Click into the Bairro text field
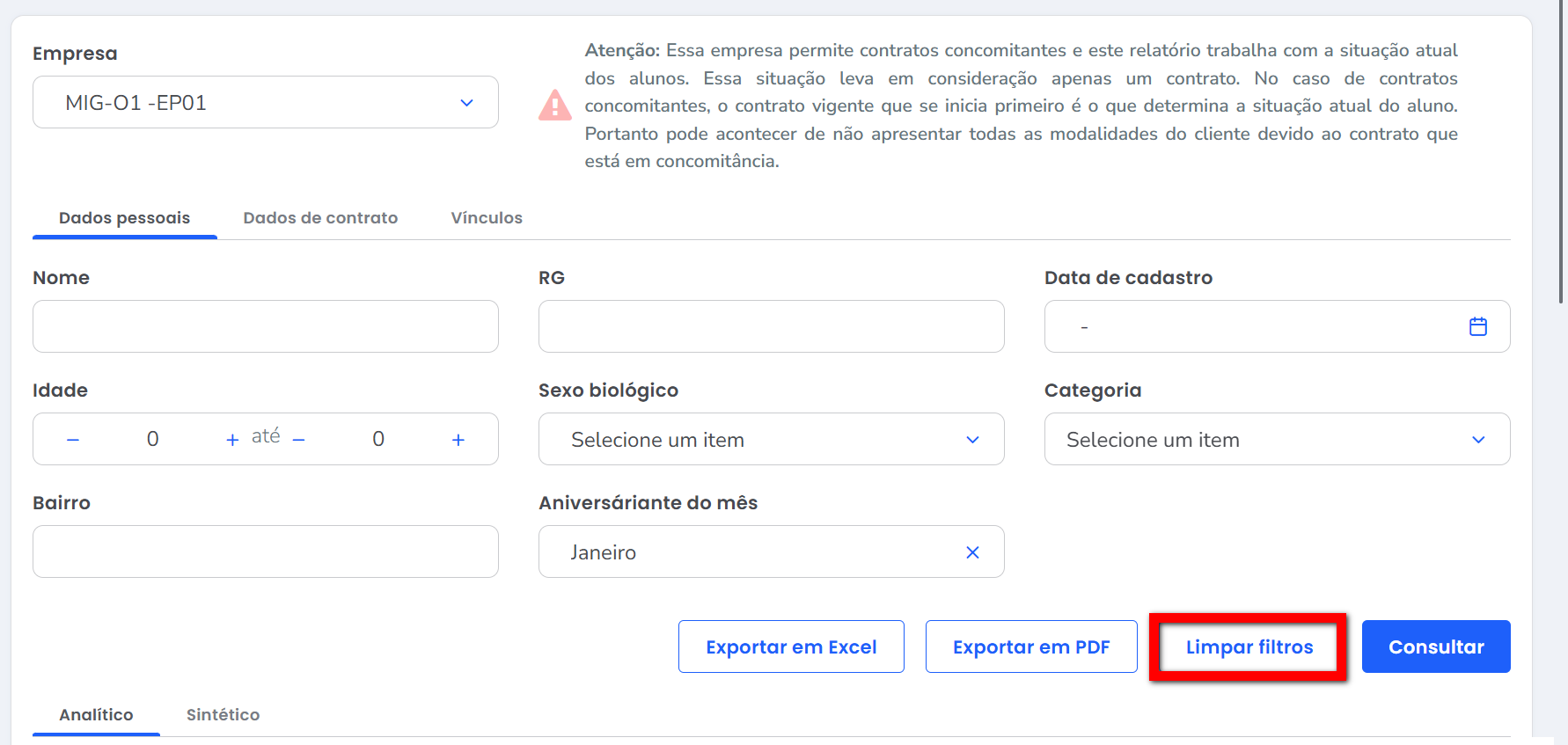1568x745 pixels. [265, 551]
